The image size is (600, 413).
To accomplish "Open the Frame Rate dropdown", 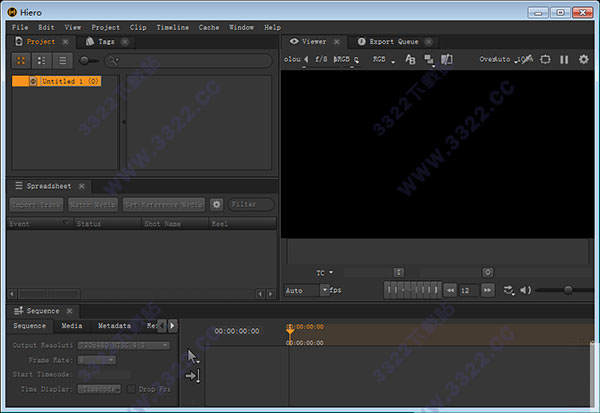I will [x=97, y=360].
